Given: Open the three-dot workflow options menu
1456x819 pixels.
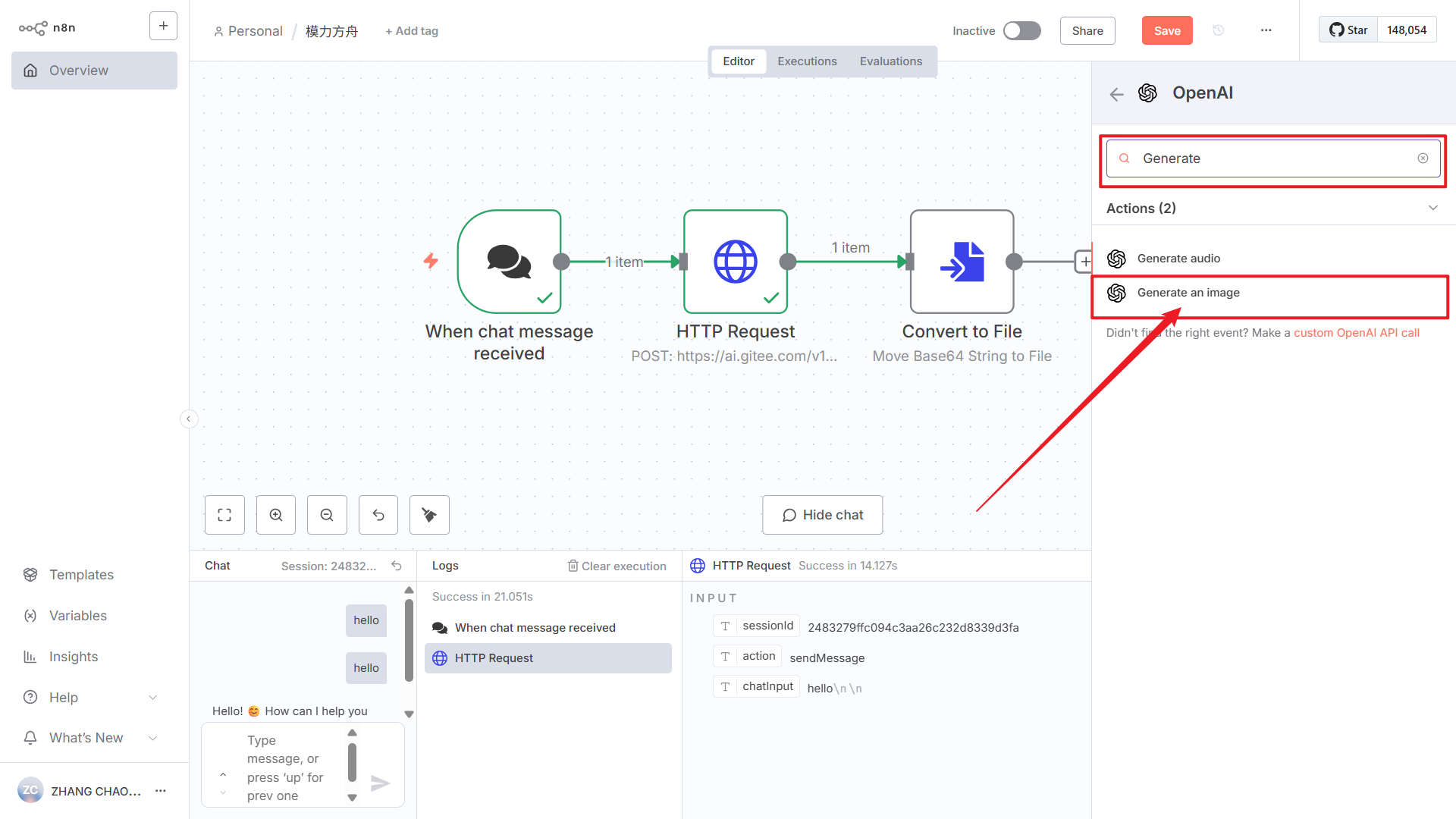Looking at the screenshot, I should point(1266,30).
